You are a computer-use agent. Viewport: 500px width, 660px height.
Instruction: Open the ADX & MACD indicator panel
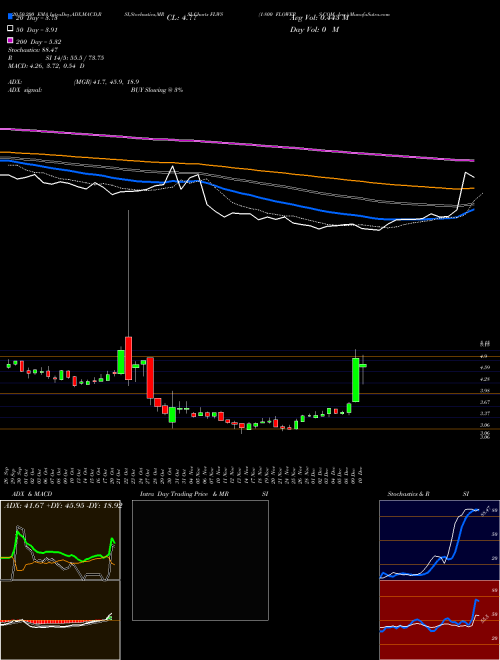click(60, 540)
